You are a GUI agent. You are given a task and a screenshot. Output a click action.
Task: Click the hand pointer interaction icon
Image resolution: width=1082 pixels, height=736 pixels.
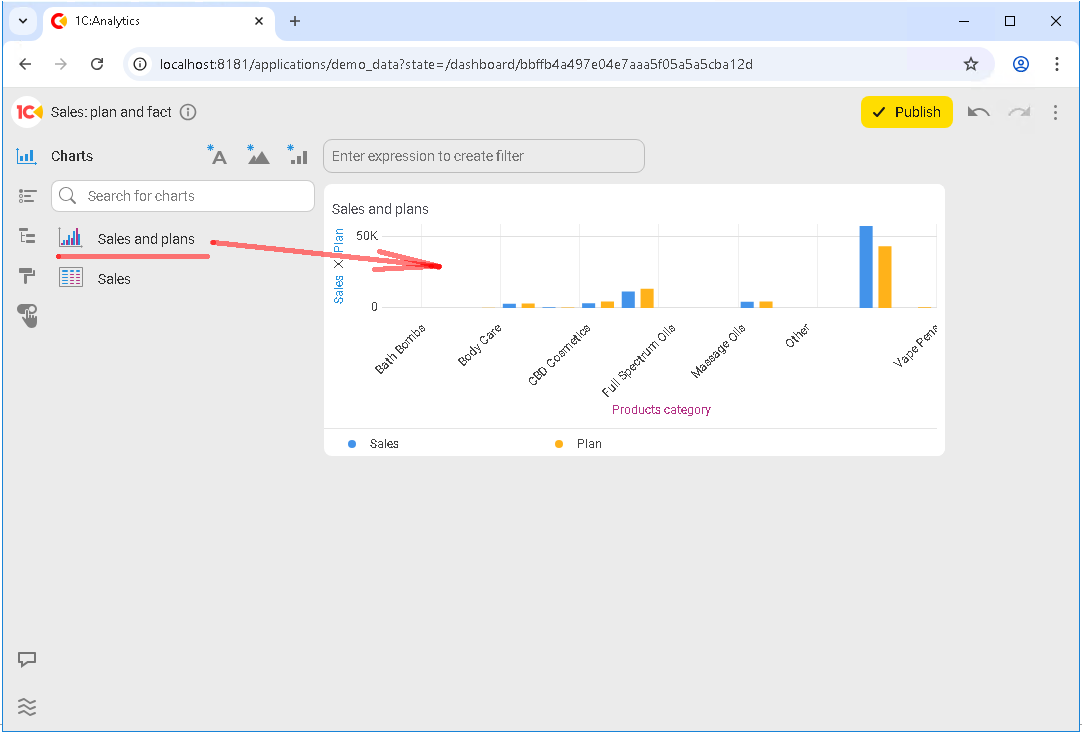[x=27, y=316]
